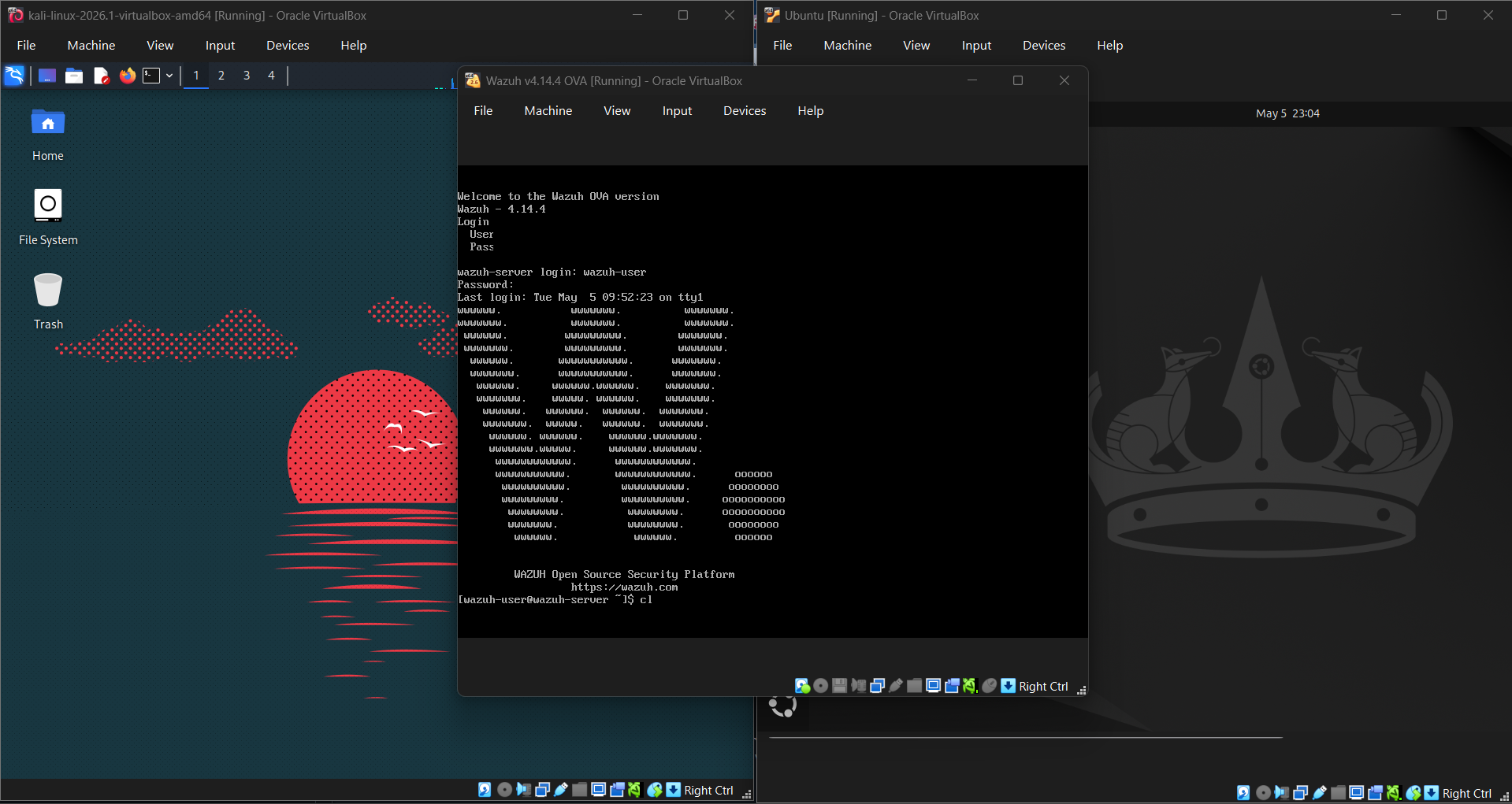Open the Kali applications menu in the panel
The height and width of the screenshot is (804, 1512).
click(x=14, y=76)
